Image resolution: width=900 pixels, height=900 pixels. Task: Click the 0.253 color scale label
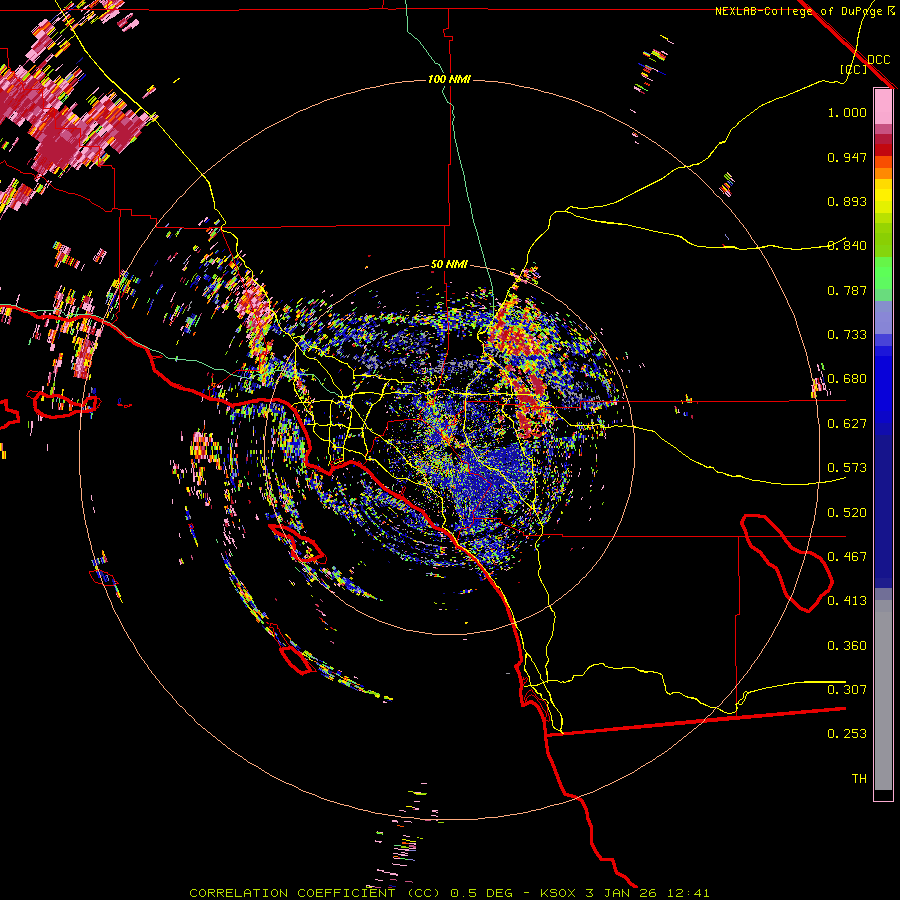tap(847, 734)
